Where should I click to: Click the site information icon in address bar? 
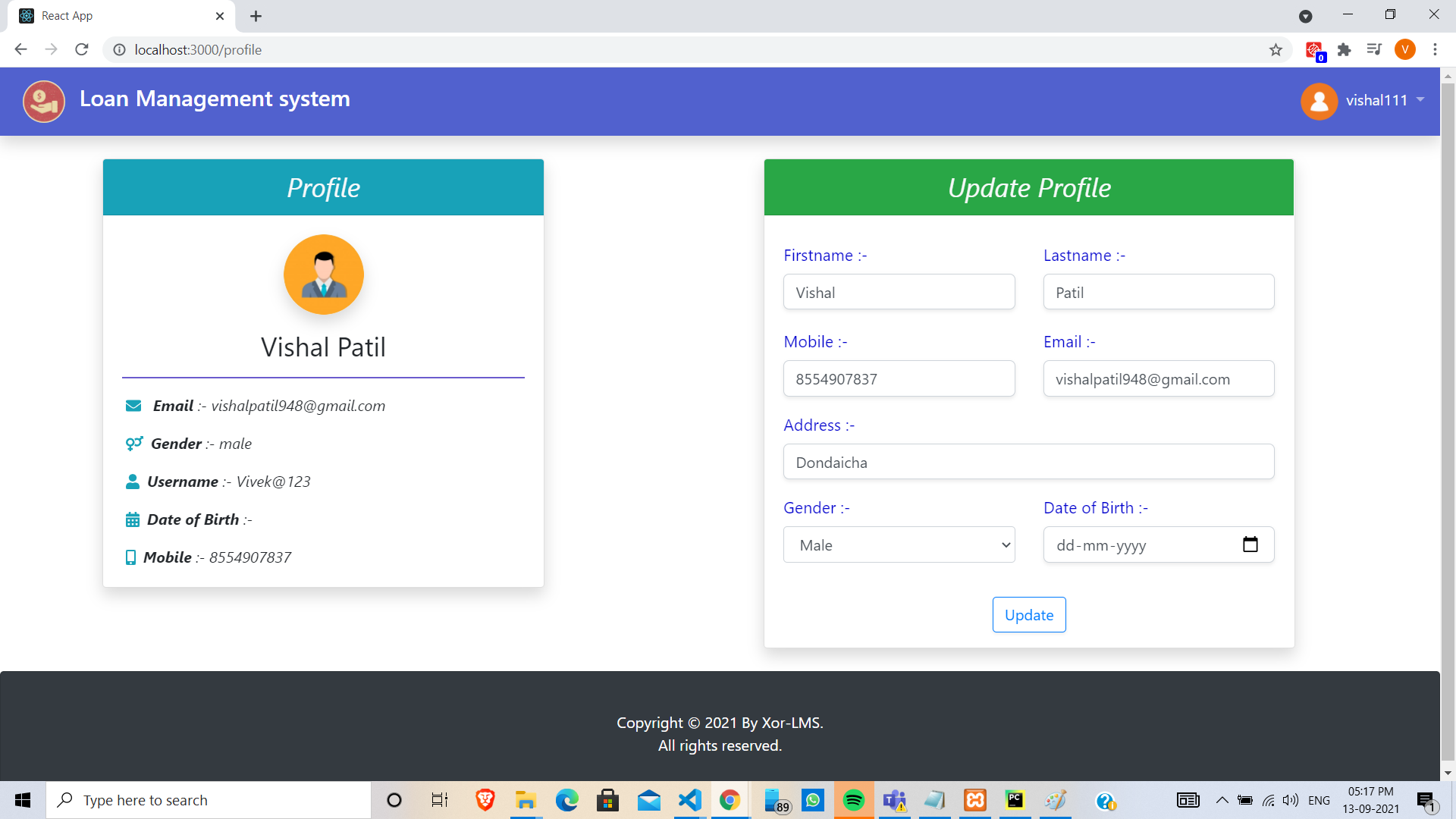pyautogui.click(x=119, y=50)
